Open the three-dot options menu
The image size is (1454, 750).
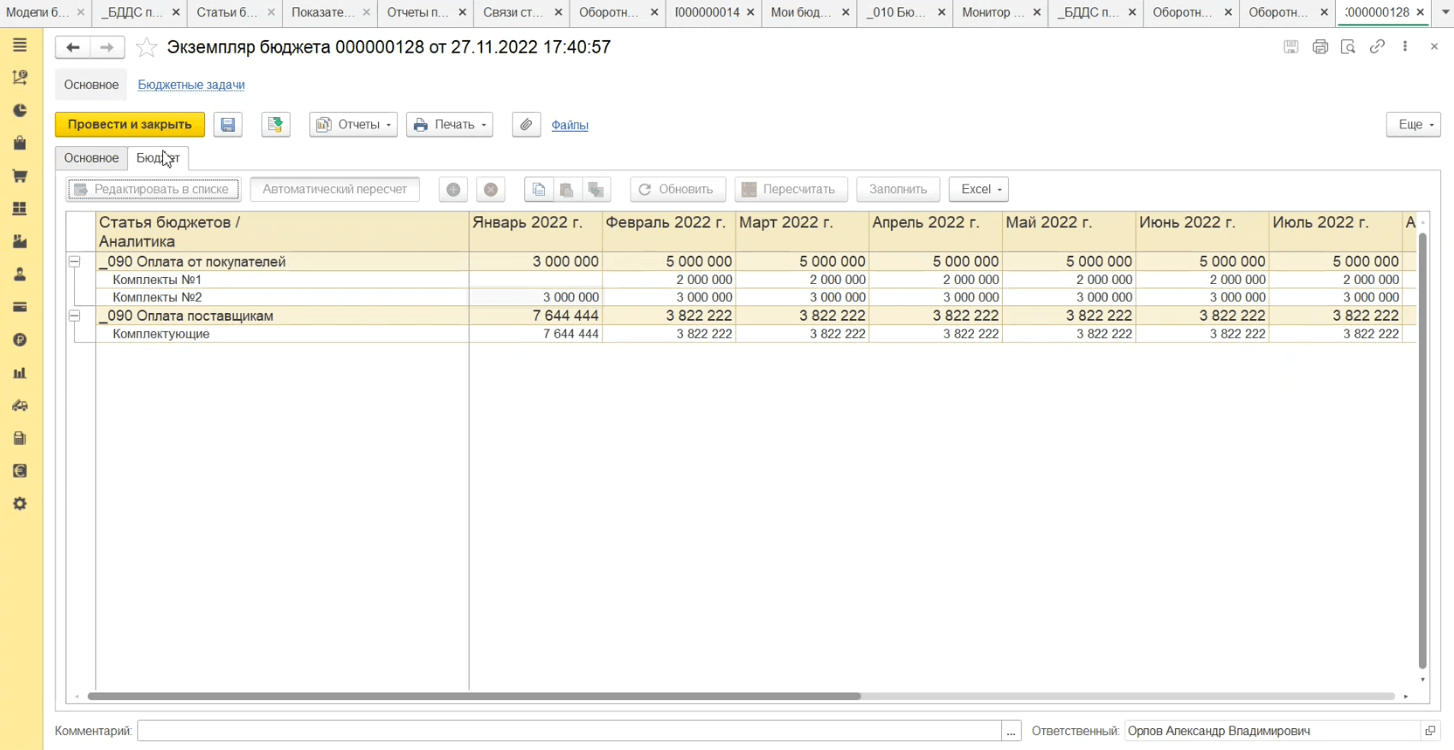[1405, 47]
